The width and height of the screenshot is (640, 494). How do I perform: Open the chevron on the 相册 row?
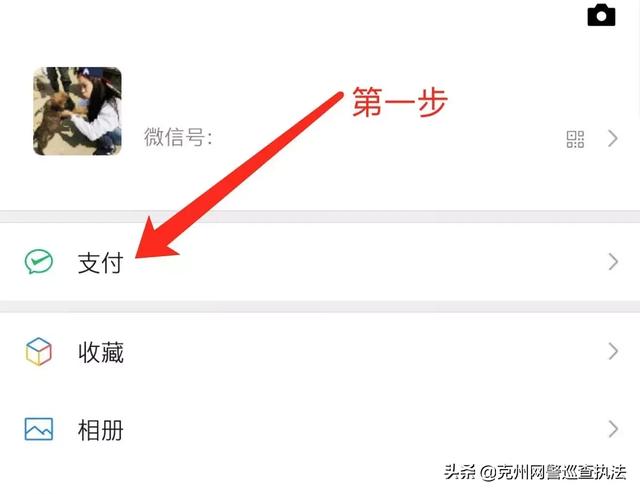pos(613,429)
